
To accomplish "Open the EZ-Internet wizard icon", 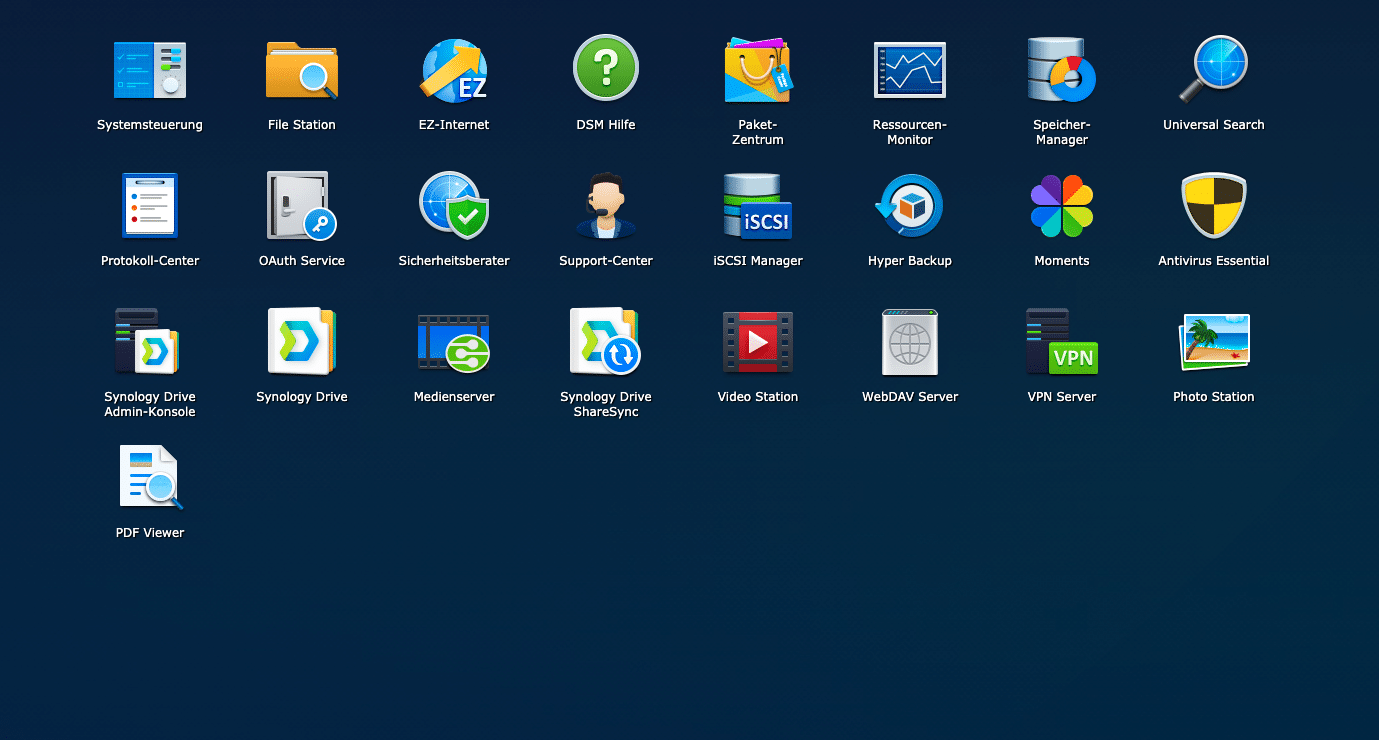I will coord(454,70).
